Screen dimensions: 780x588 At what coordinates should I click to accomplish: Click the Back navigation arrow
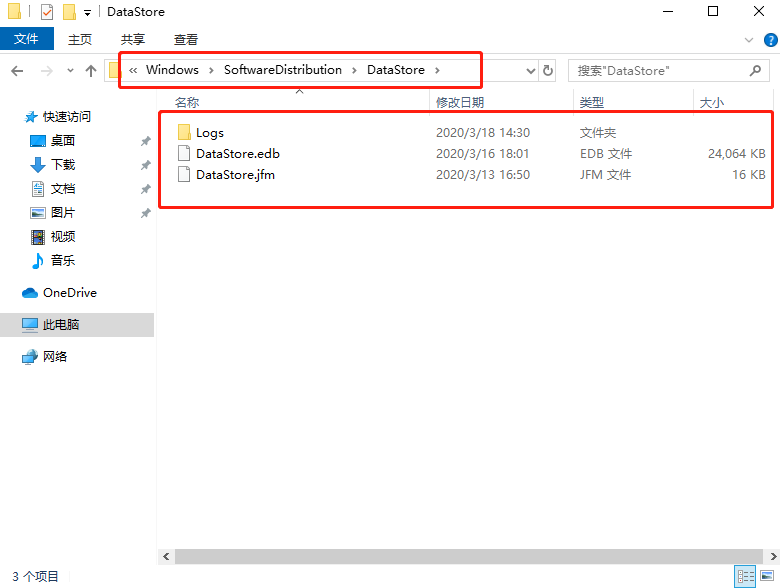(x=17, y=71)
